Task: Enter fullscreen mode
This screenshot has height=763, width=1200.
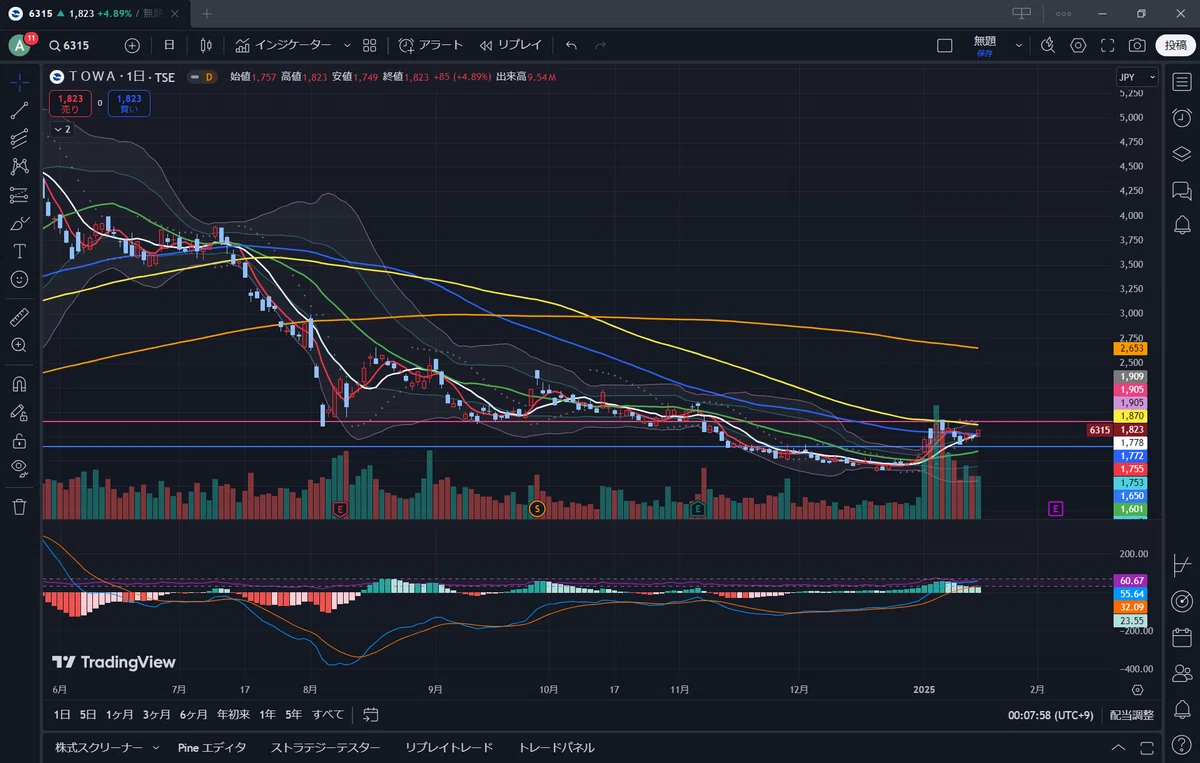Action: pyautogui.click(x=1108, y=45)
